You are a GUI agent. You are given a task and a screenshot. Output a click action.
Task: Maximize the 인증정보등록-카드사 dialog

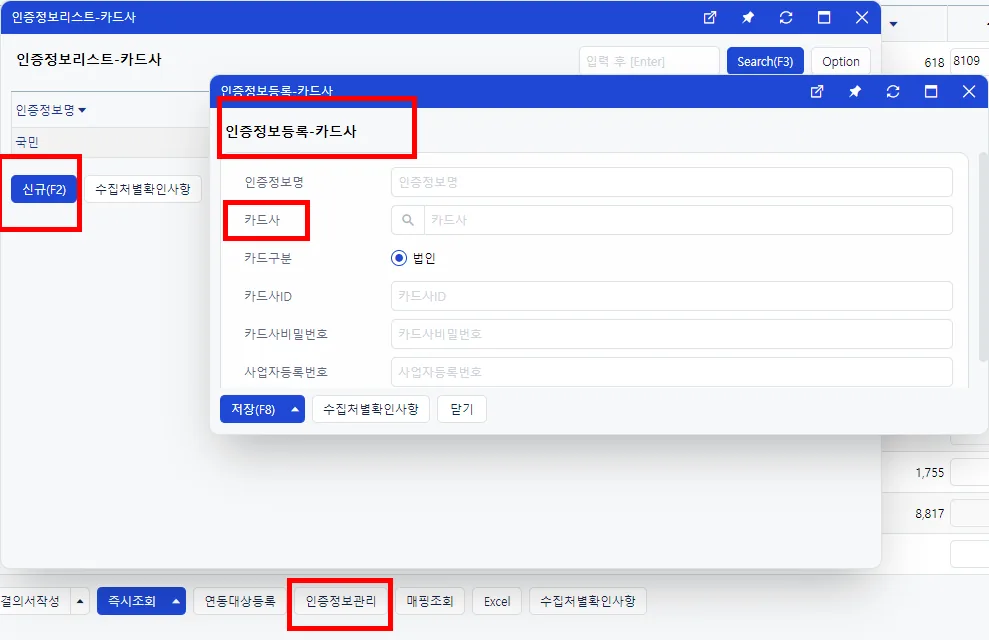click(x=931, y=91)
